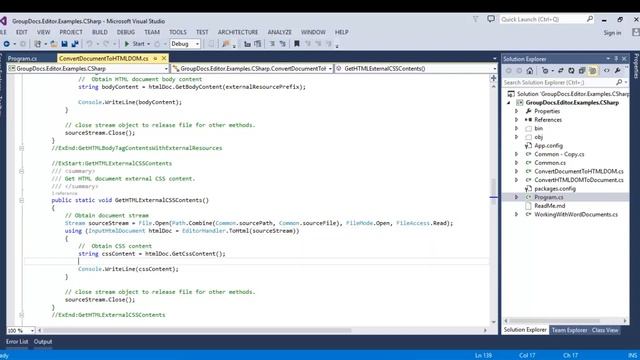Save the current file with Save icon
Screen dimensions: 640x360
tap(64, 44)
